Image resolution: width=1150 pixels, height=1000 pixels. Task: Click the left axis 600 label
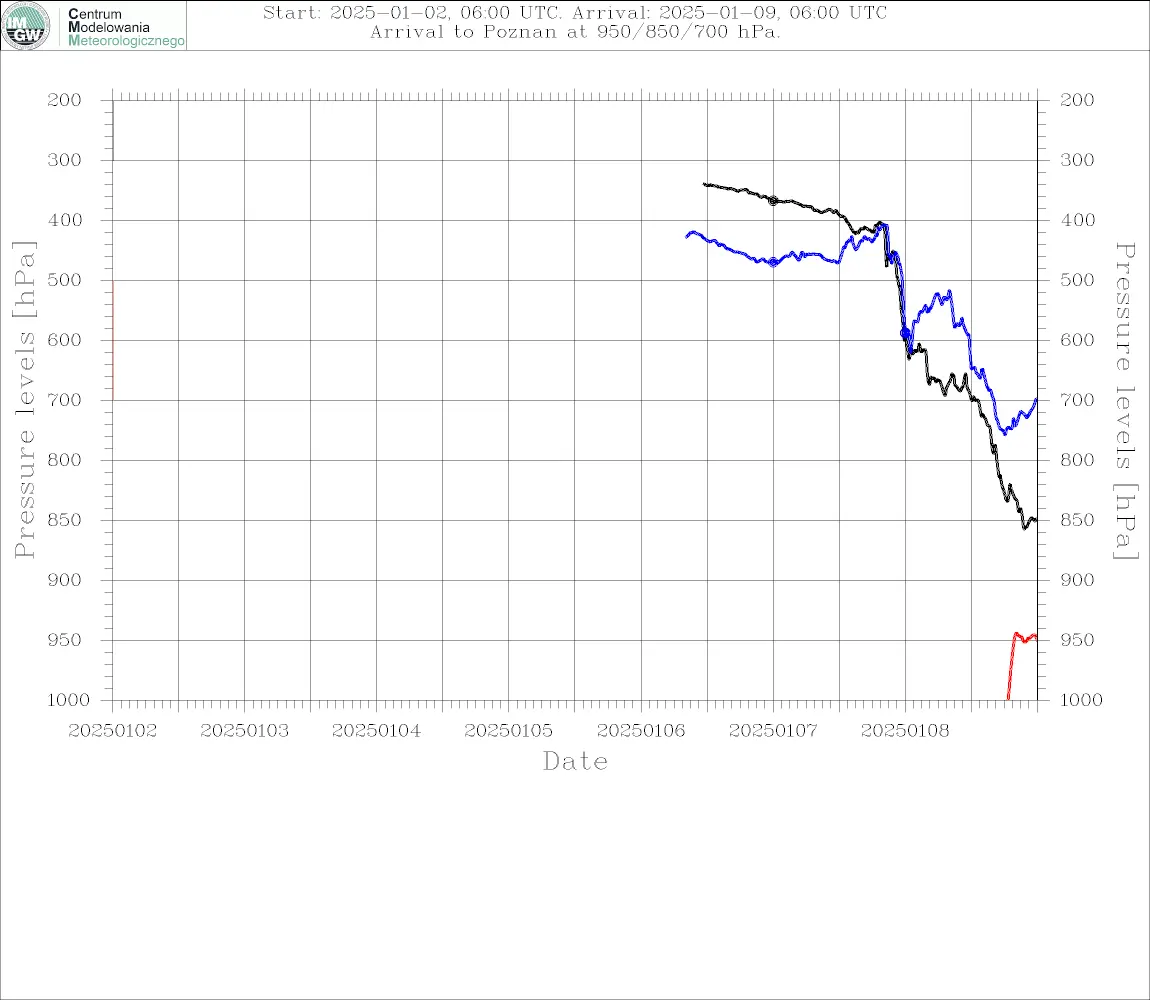[x=65, y=340]
